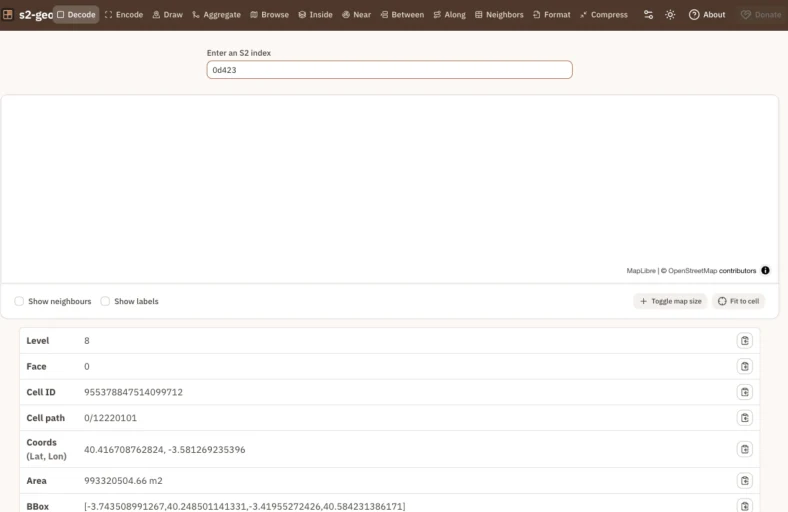Click the Donate button
Screen dimensions: 788x512
click(761, 15)
